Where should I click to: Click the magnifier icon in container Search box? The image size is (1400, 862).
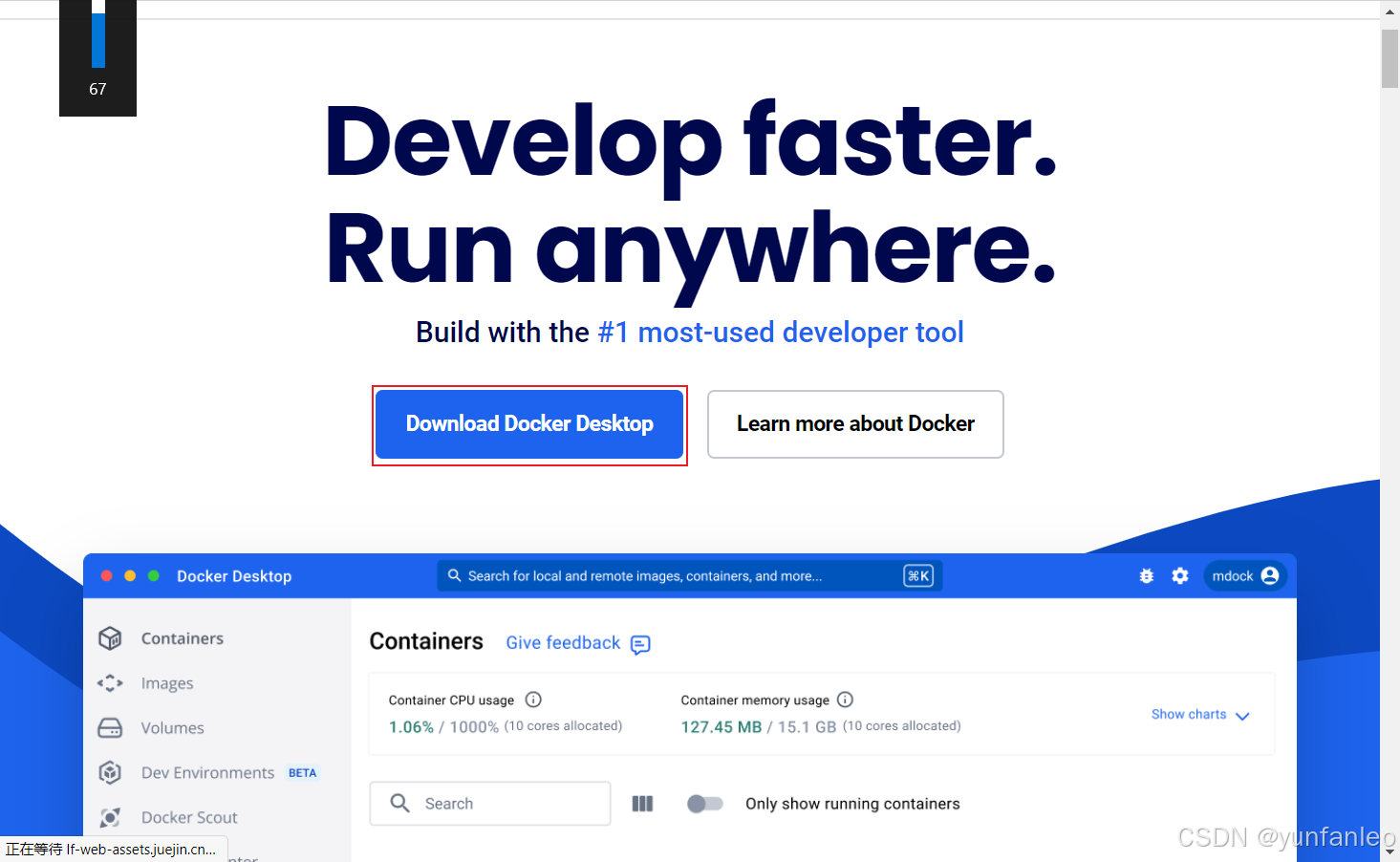pyautogui.click(x=400, y=804)
